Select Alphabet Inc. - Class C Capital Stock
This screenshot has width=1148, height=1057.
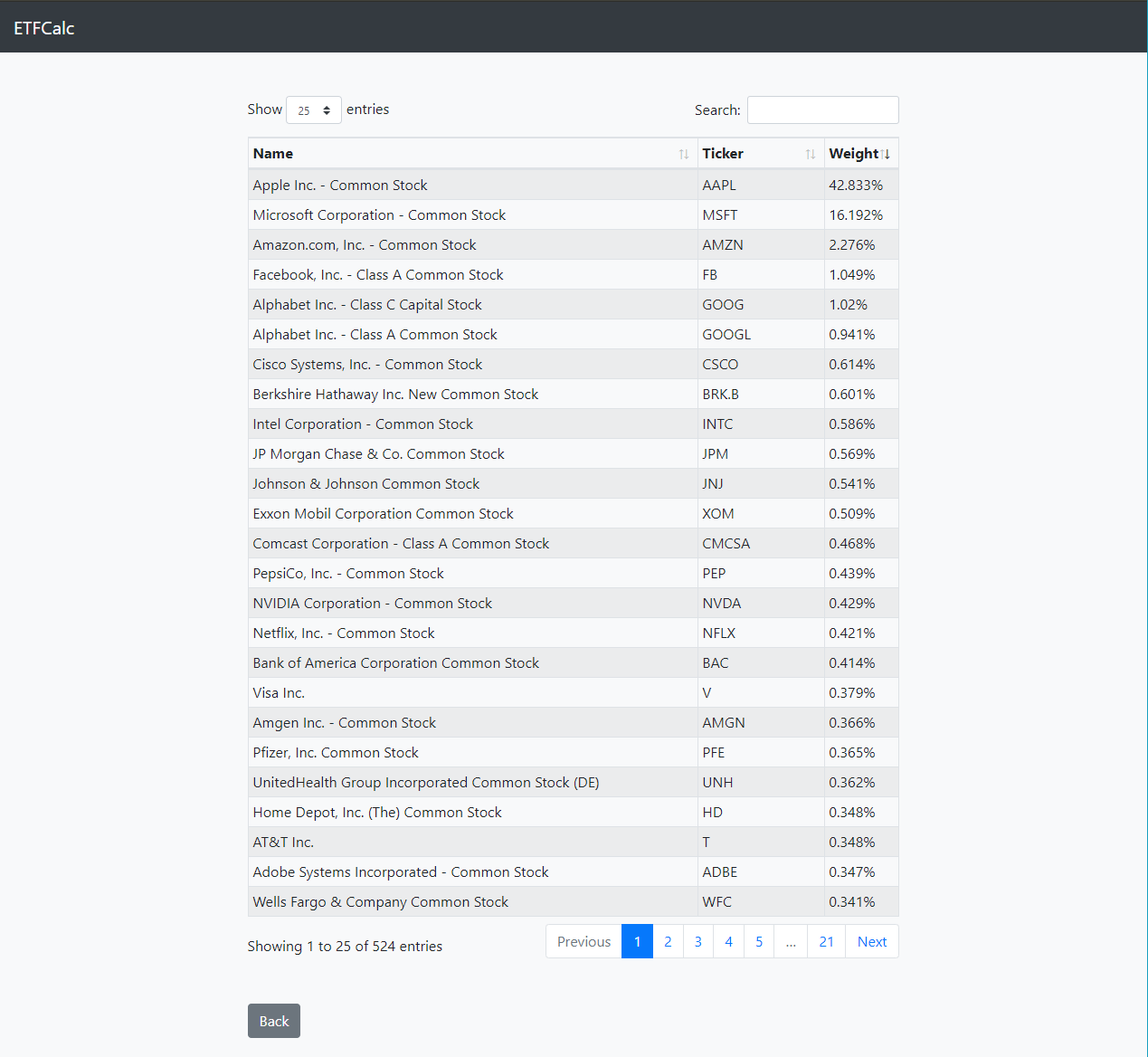[x=472, y=304]
